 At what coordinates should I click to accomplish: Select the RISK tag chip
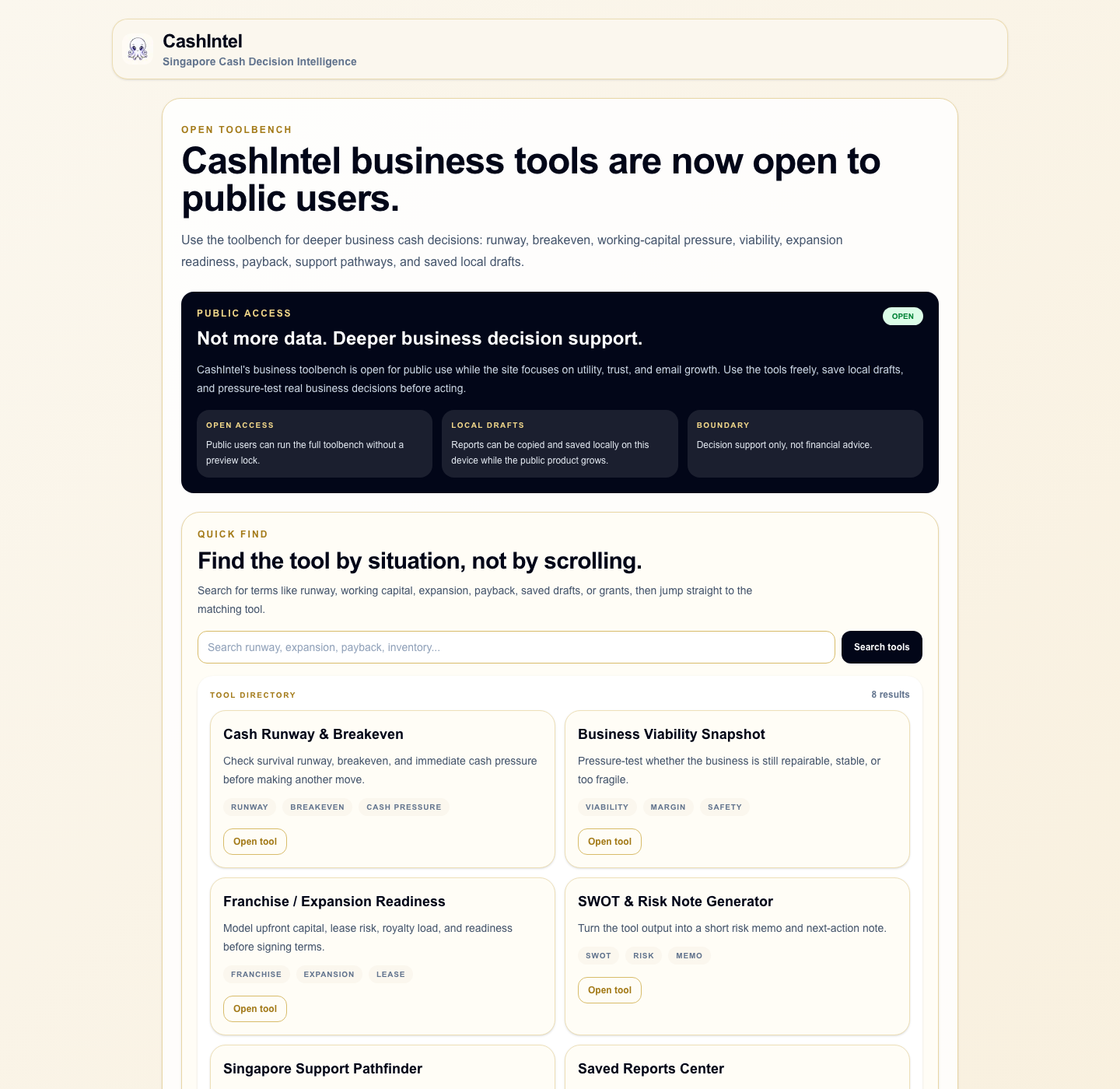pyautogui.click(x=643, y=956)
